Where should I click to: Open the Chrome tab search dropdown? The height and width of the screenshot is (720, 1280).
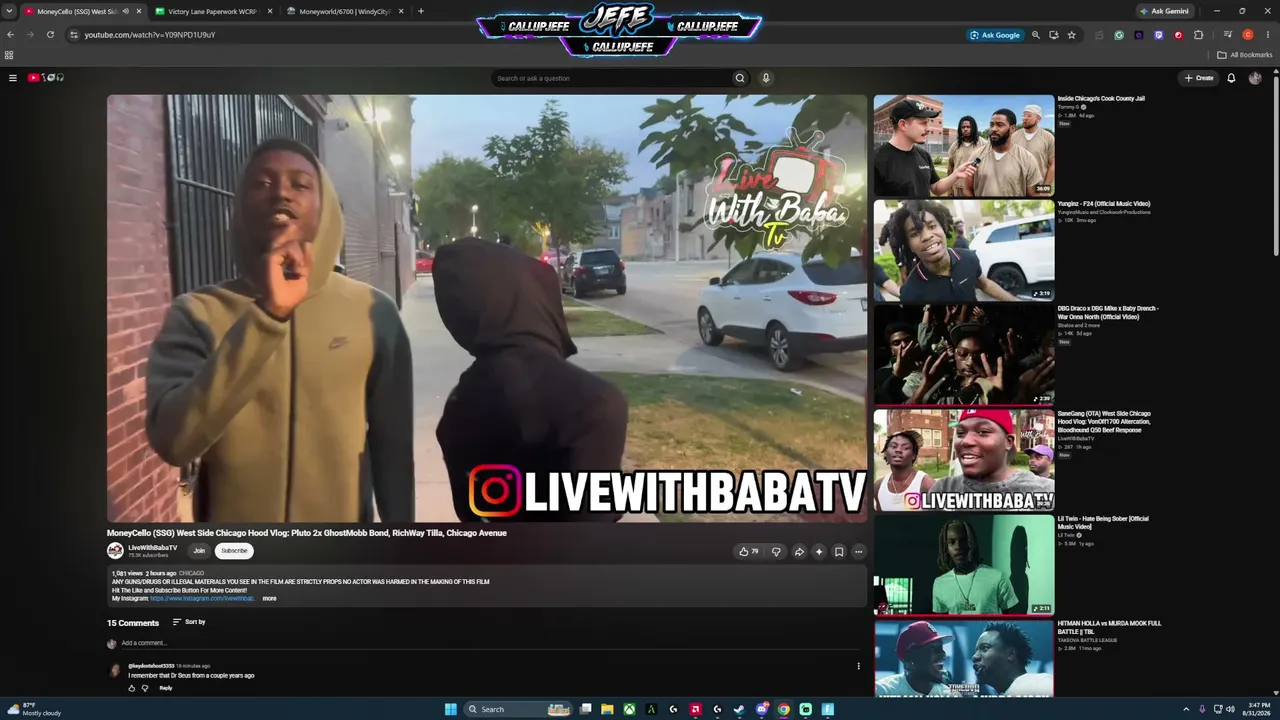point(9,11)
